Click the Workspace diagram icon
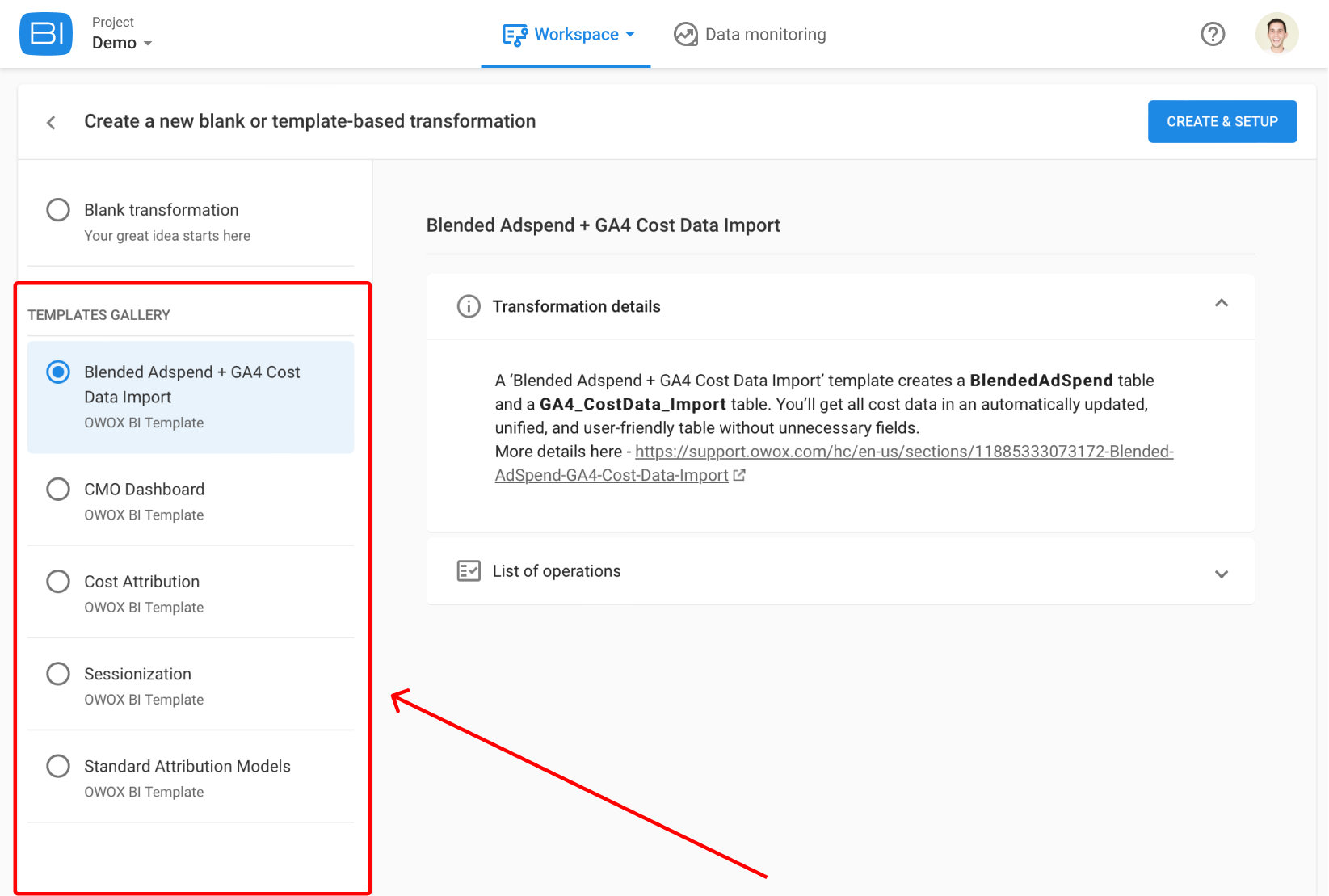The image size is (1329, 896). coord(515,35)
